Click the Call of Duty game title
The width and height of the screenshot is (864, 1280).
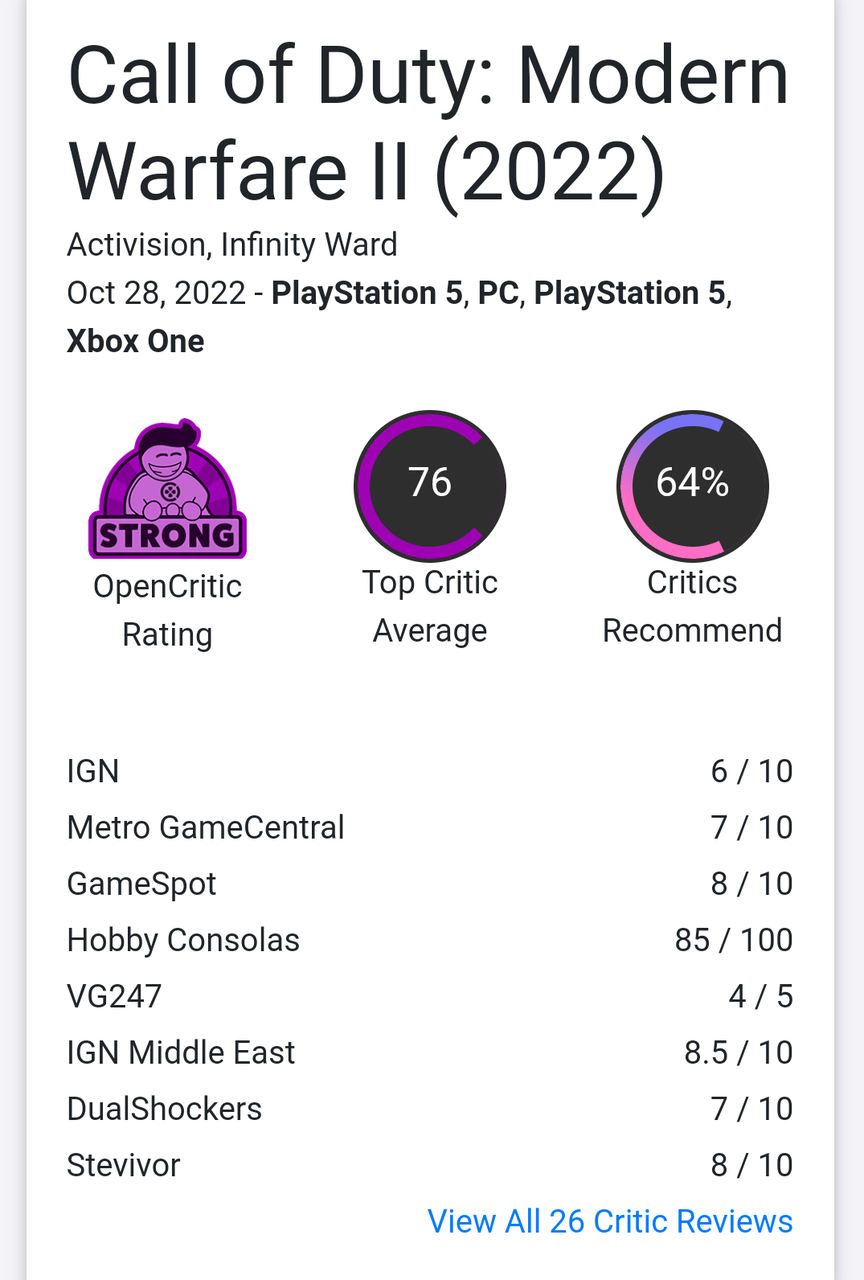coord(428,124)
